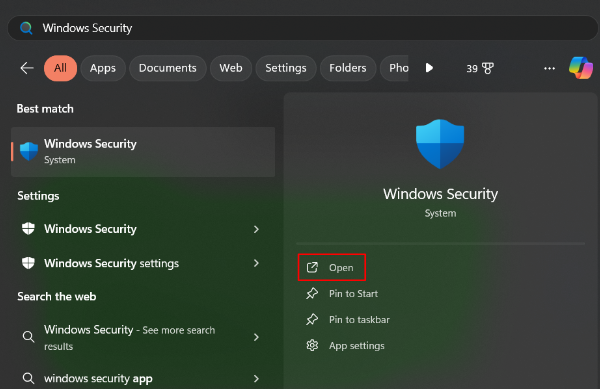Expand the 'windows security app' web suggestion arrow
Viewport: 600px width, 389px height.
[x=256, y=379]
